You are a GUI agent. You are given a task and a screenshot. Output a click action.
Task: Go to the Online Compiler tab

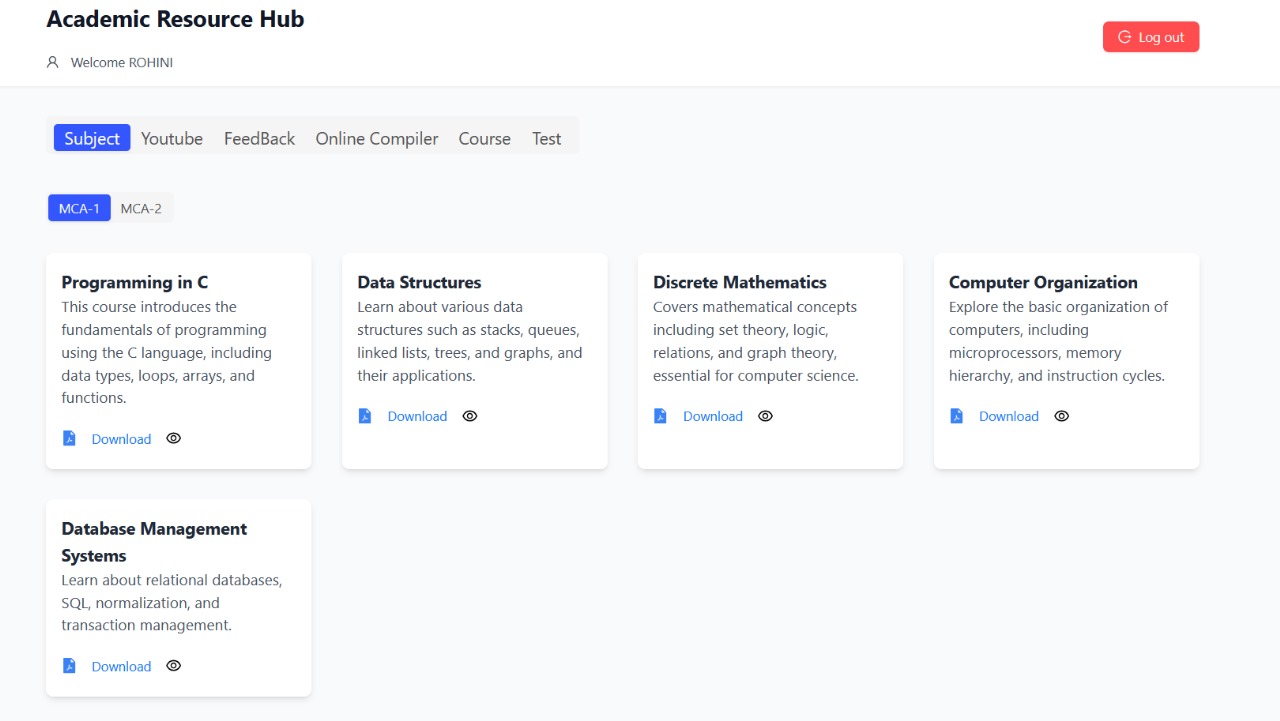[377, 138]
